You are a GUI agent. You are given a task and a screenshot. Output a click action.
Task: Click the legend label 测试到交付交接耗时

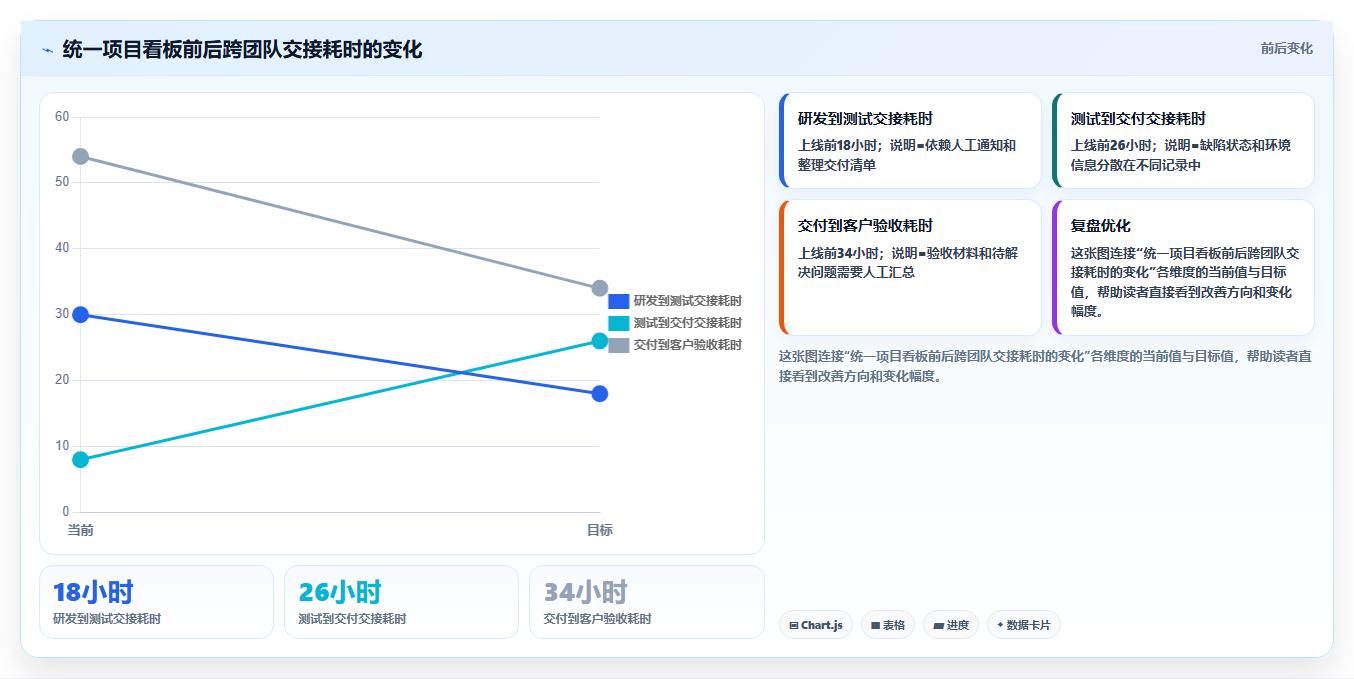tap(688, 323)
